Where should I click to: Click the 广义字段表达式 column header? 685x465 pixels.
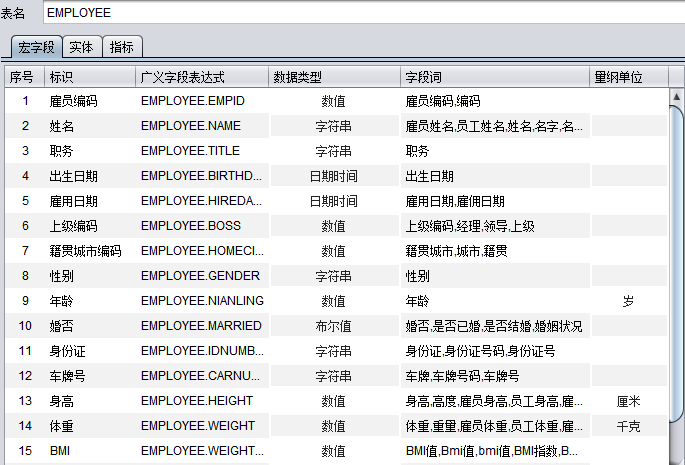click(201, 77)
